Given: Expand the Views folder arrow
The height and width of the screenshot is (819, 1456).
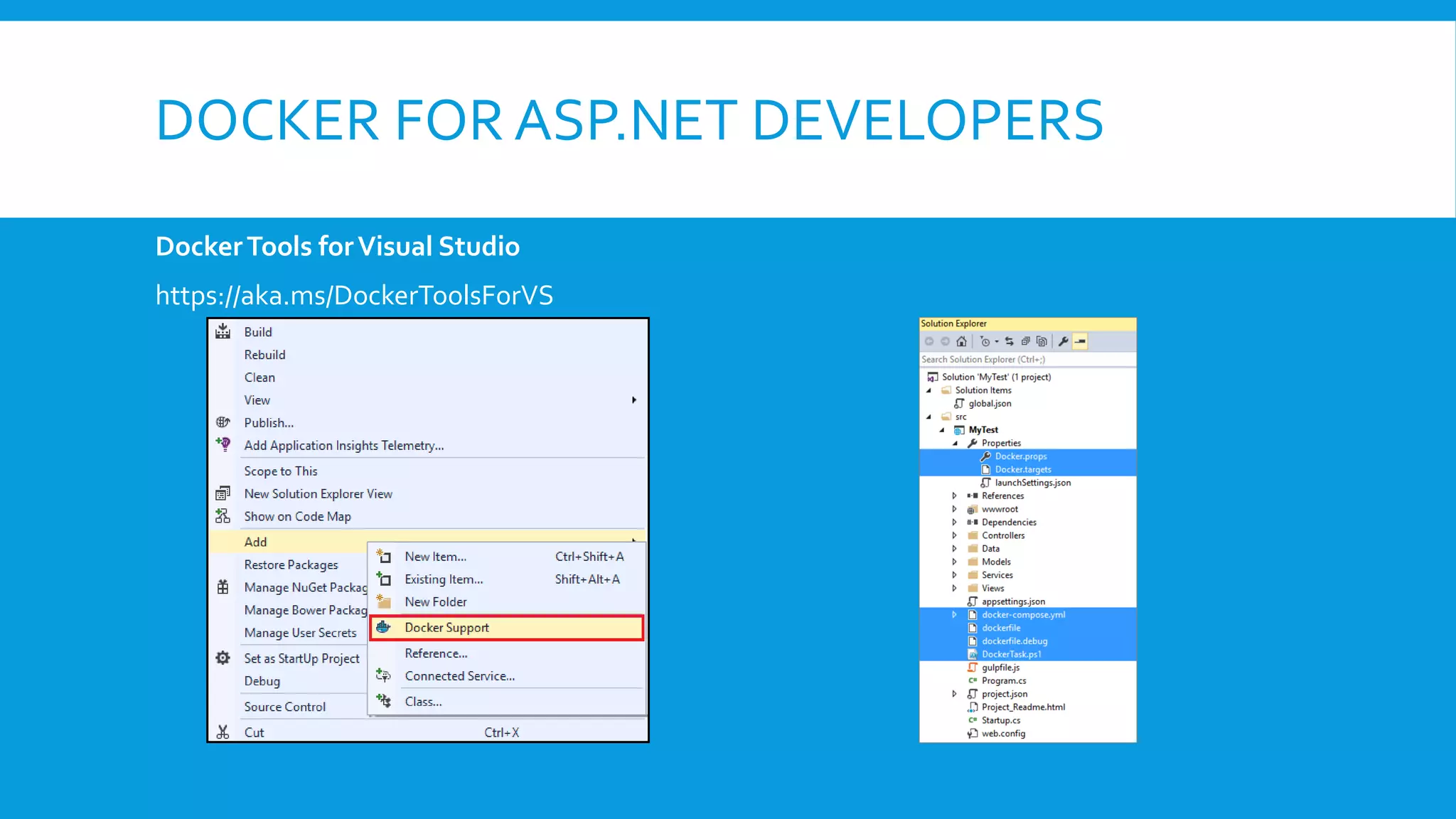Looking at the screenshot, I should click(x=955, y=588).
